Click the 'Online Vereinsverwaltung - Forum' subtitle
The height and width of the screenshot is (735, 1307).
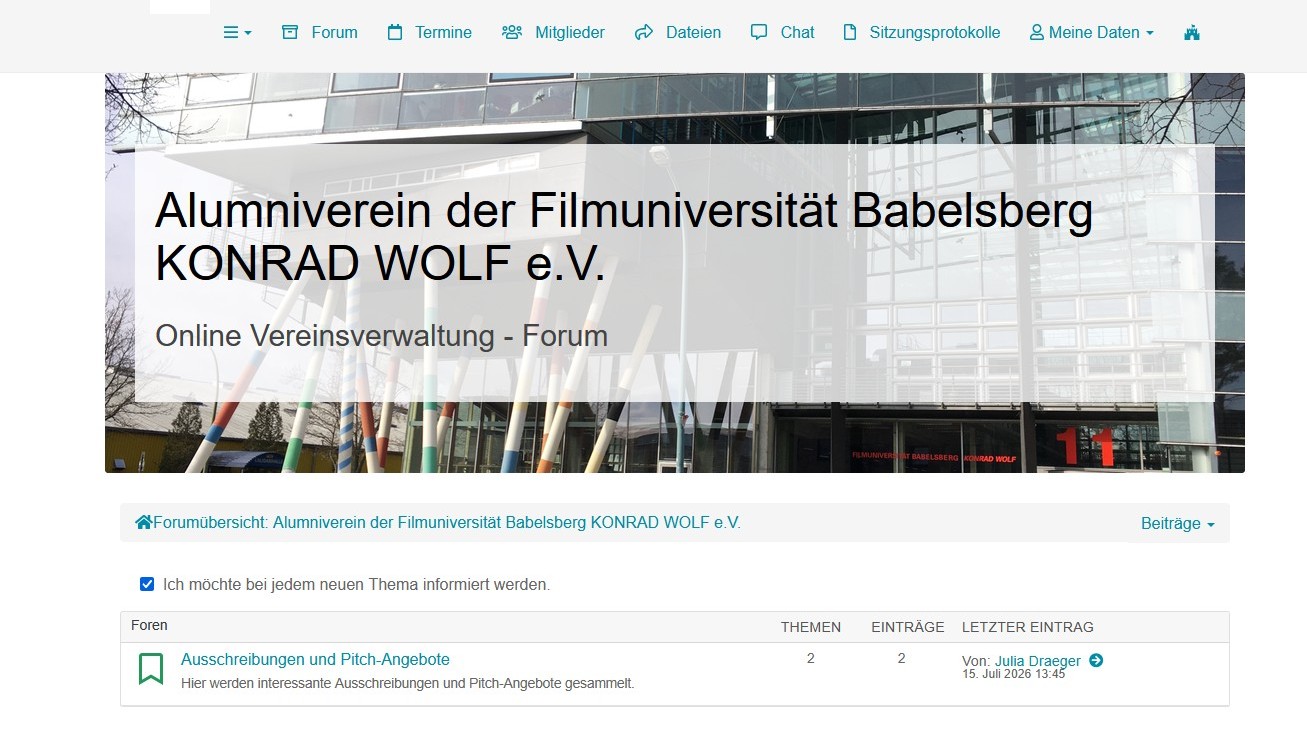tap(381, 335)
